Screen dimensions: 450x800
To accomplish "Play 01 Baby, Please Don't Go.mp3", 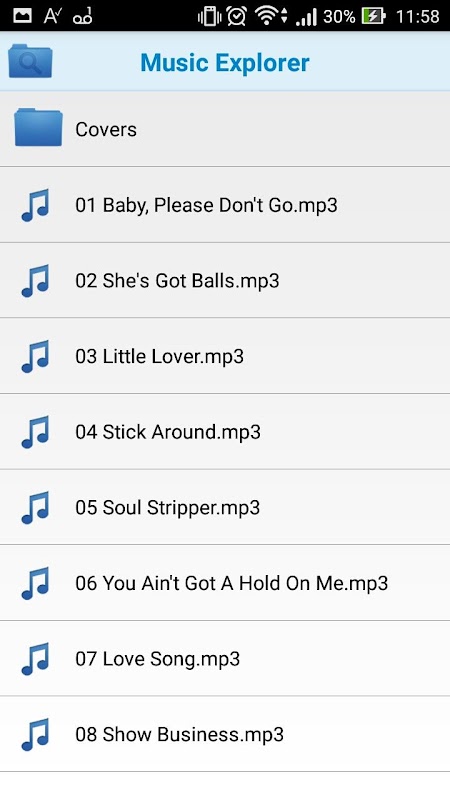I will [225, 205].
